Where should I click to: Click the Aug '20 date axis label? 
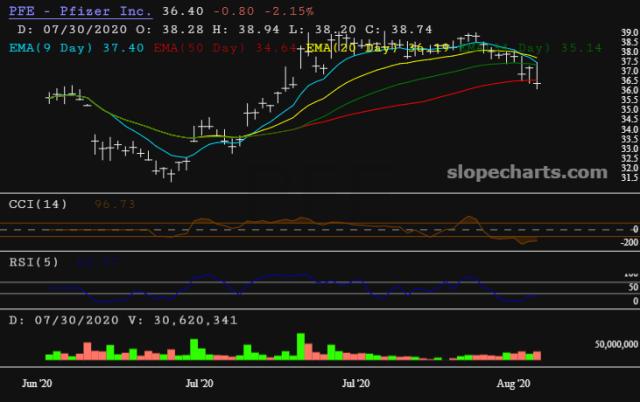514,382
